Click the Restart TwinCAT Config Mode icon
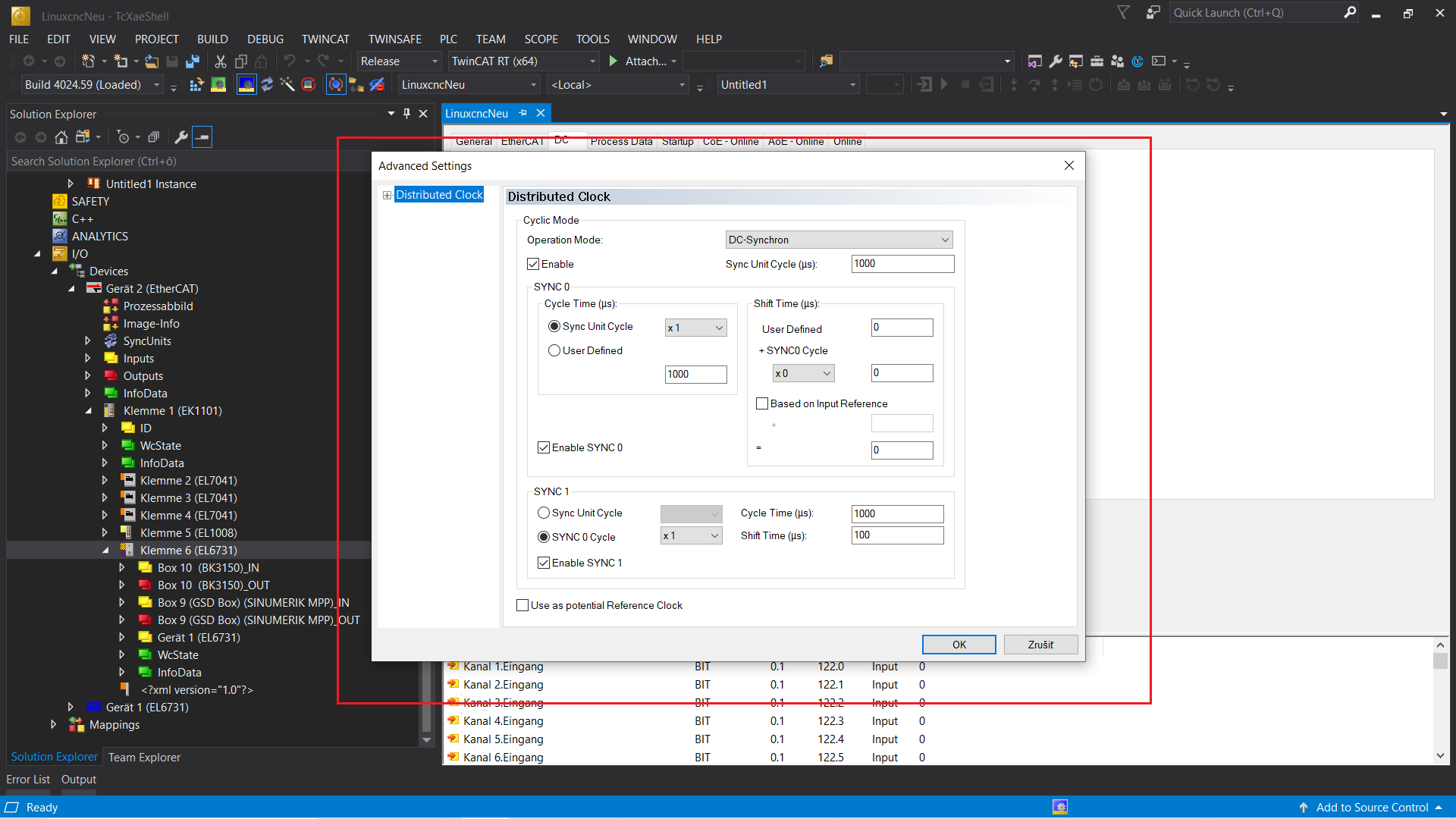The width and height of the screenshot is (1456, 819). pos(246,85)
